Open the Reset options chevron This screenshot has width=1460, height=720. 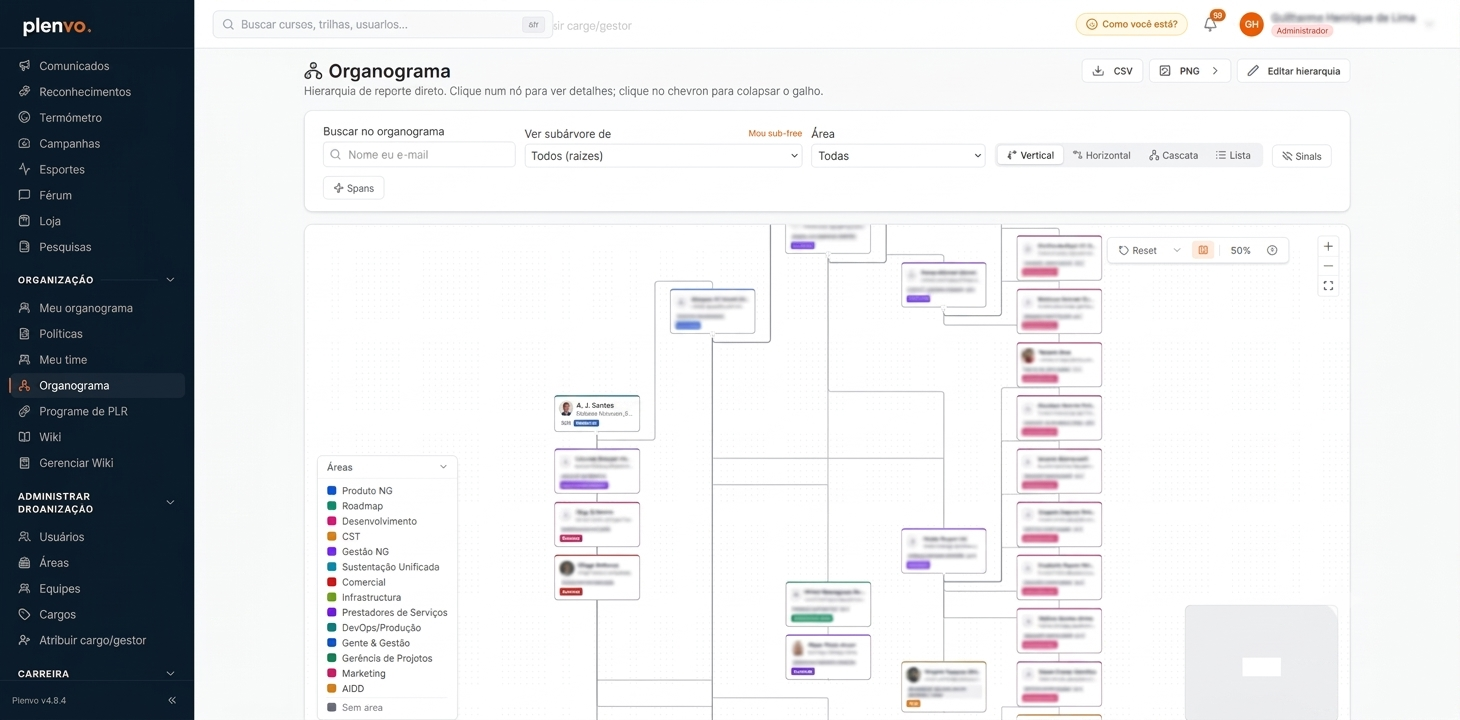tap(1176, 250)
